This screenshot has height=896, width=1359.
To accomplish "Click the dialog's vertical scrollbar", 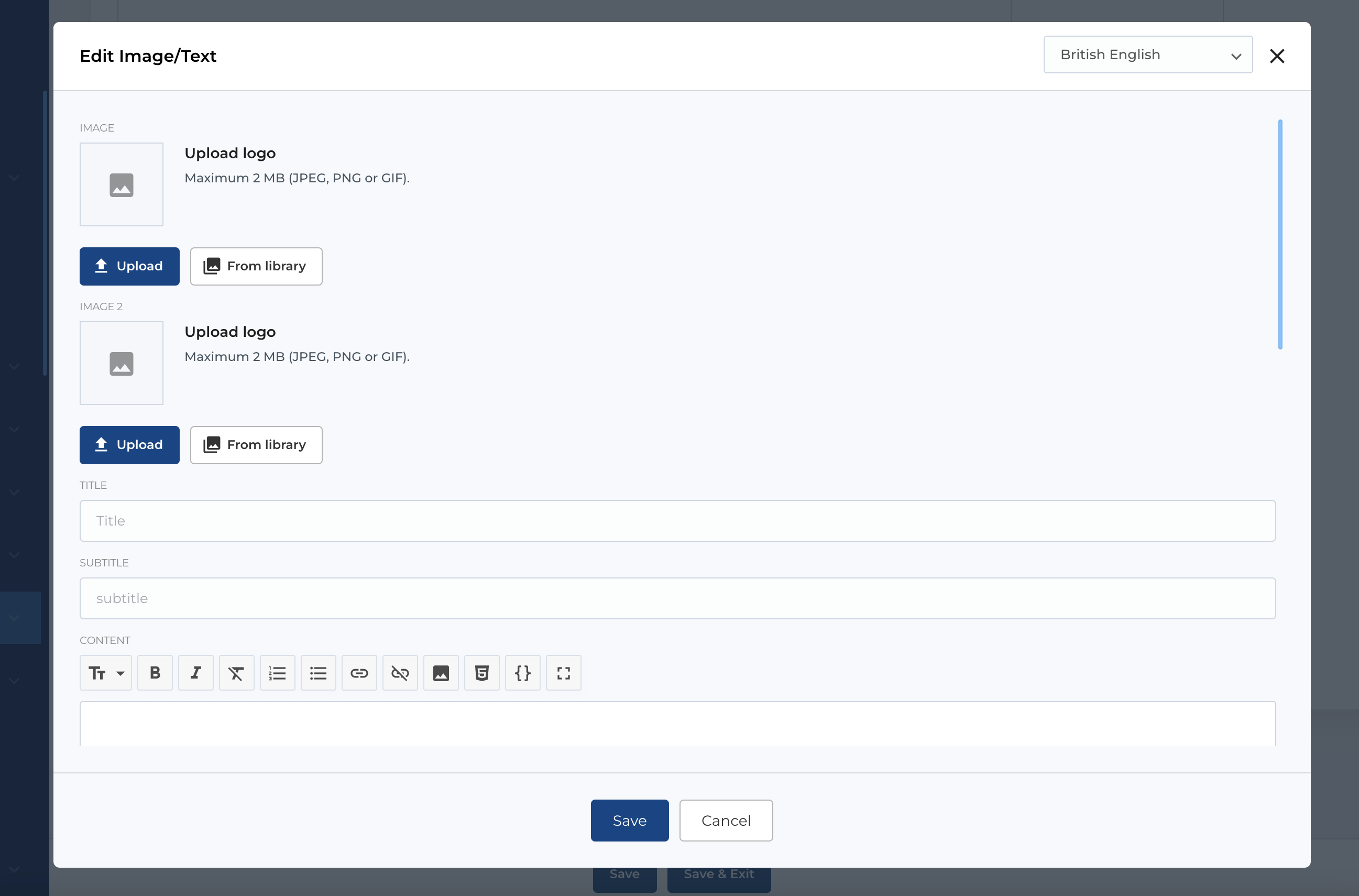I will (x=1279, y=234).
